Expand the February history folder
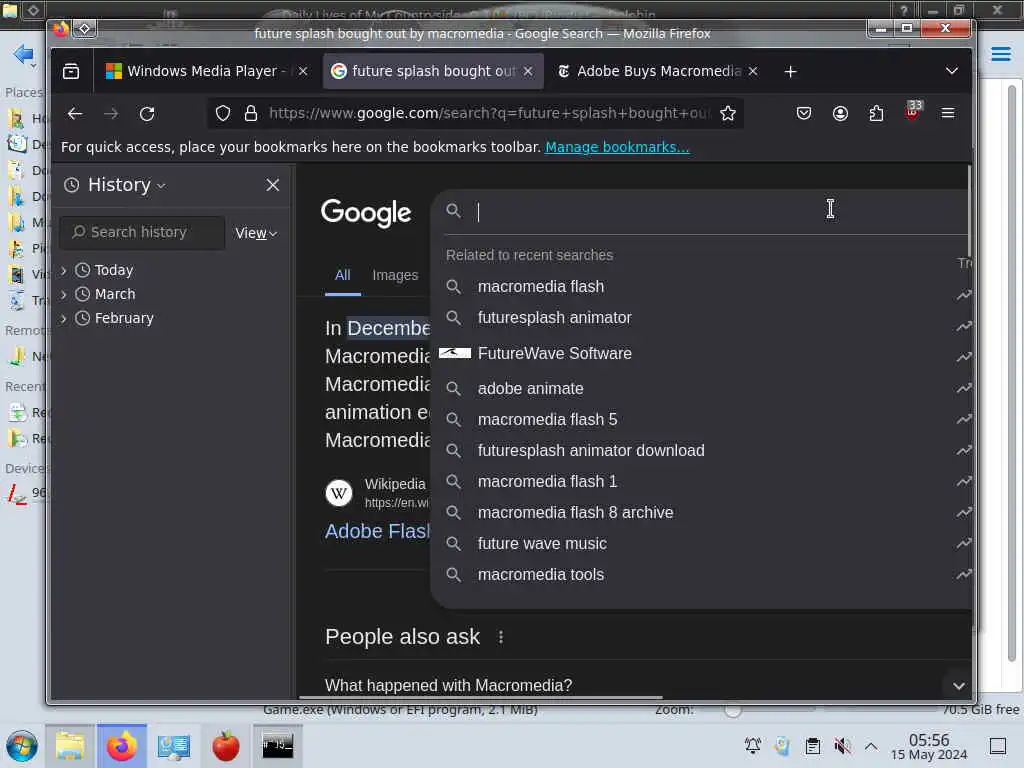 tap(63, 319)
